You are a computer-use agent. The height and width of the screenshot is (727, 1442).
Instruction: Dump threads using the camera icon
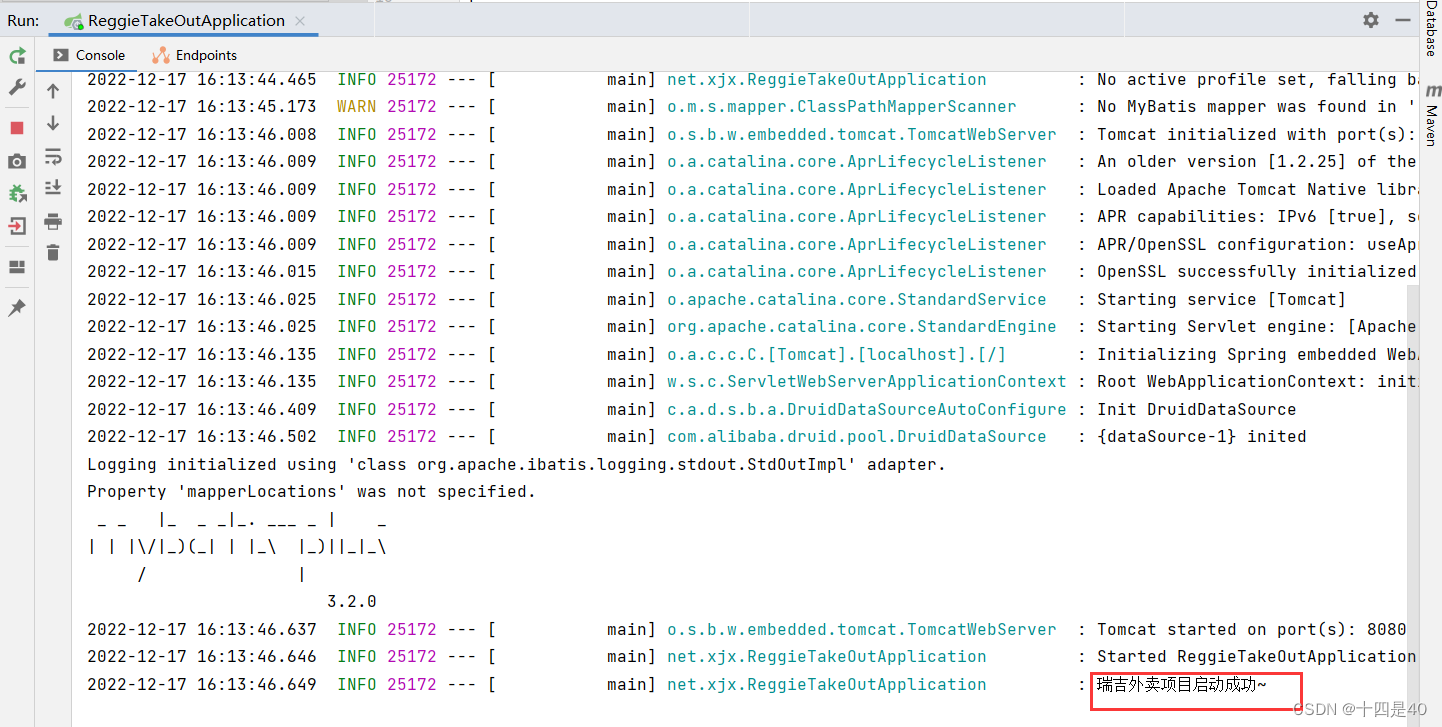point(17,161)
